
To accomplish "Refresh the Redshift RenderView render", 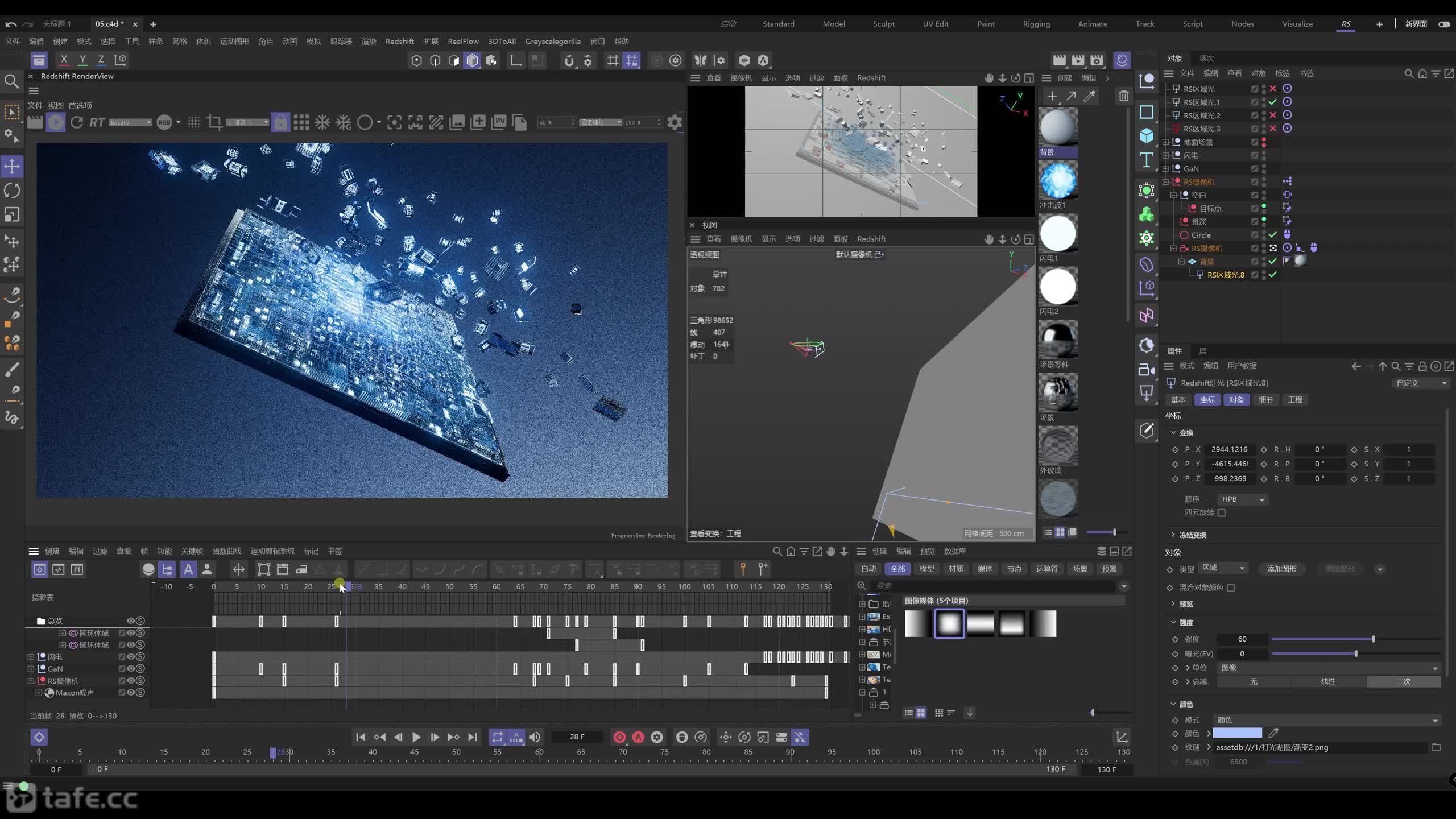I will click(77, 122).
